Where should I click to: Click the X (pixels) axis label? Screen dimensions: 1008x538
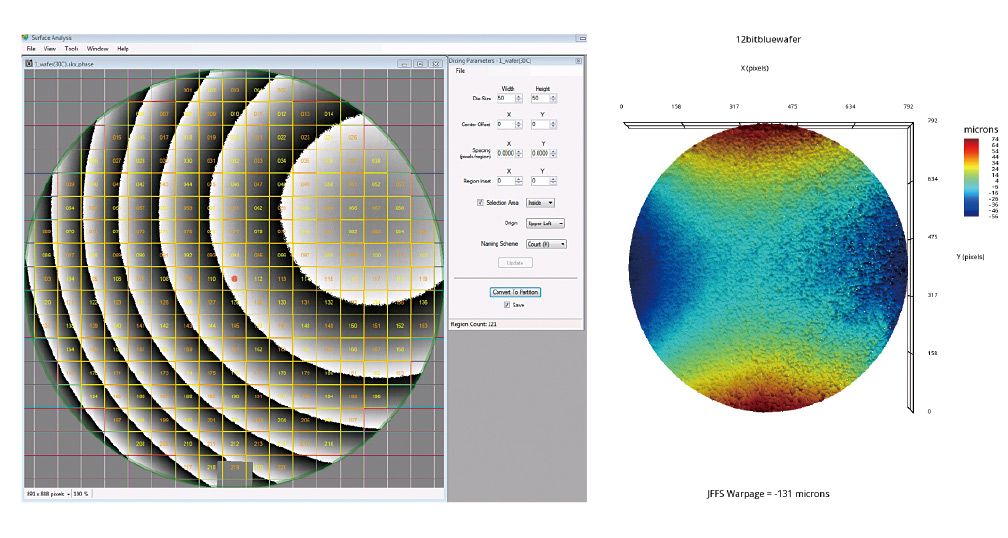point(755,68)
